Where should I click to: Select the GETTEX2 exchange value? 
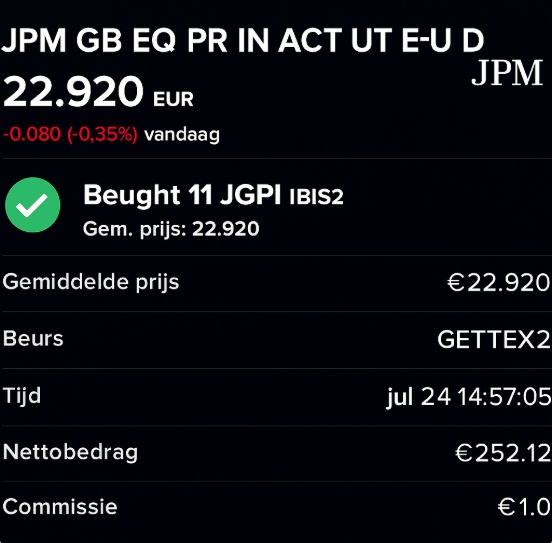[x=493, y=340]
